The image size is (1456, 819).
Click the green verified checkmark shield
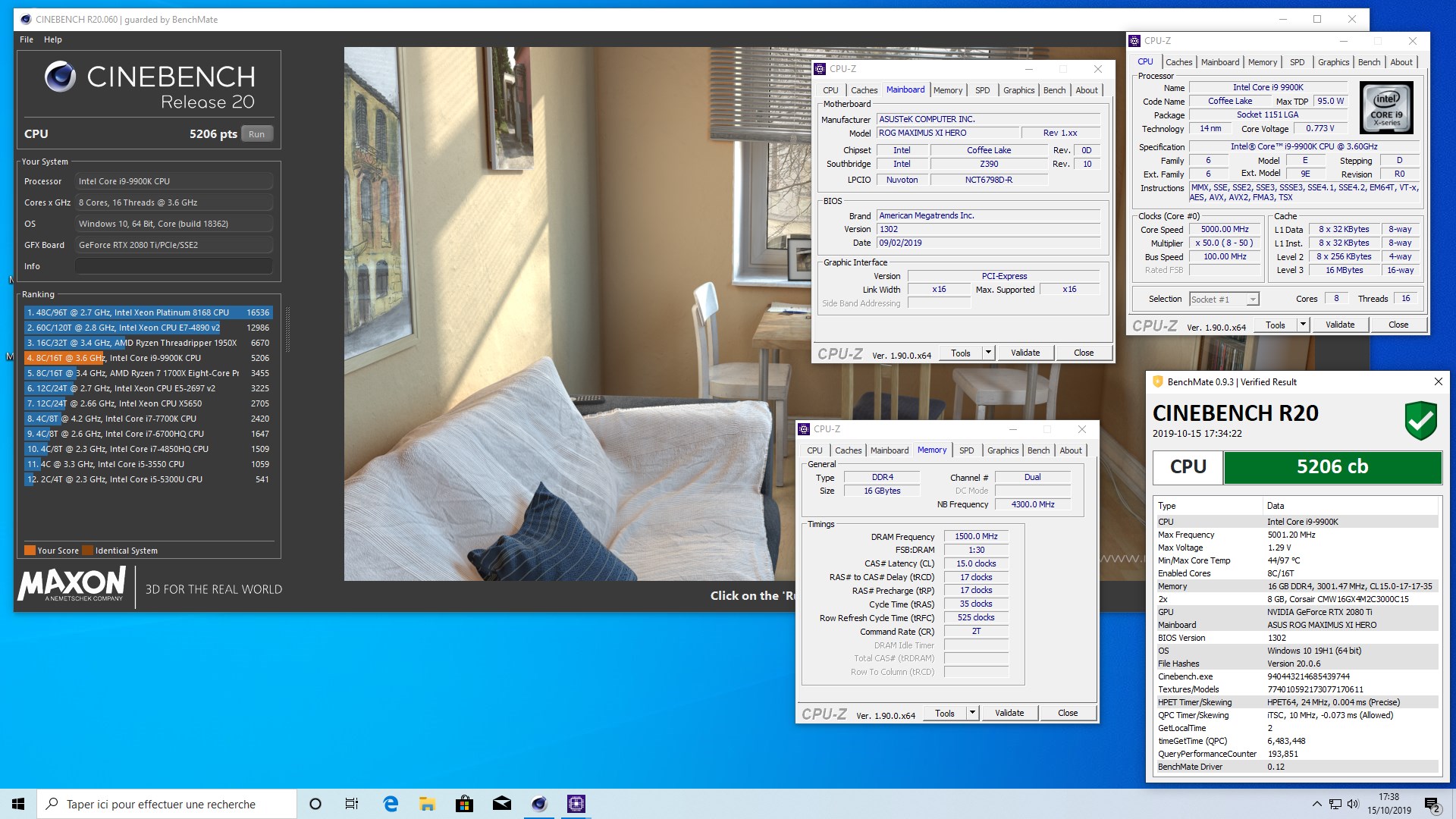pos(1420,421)
